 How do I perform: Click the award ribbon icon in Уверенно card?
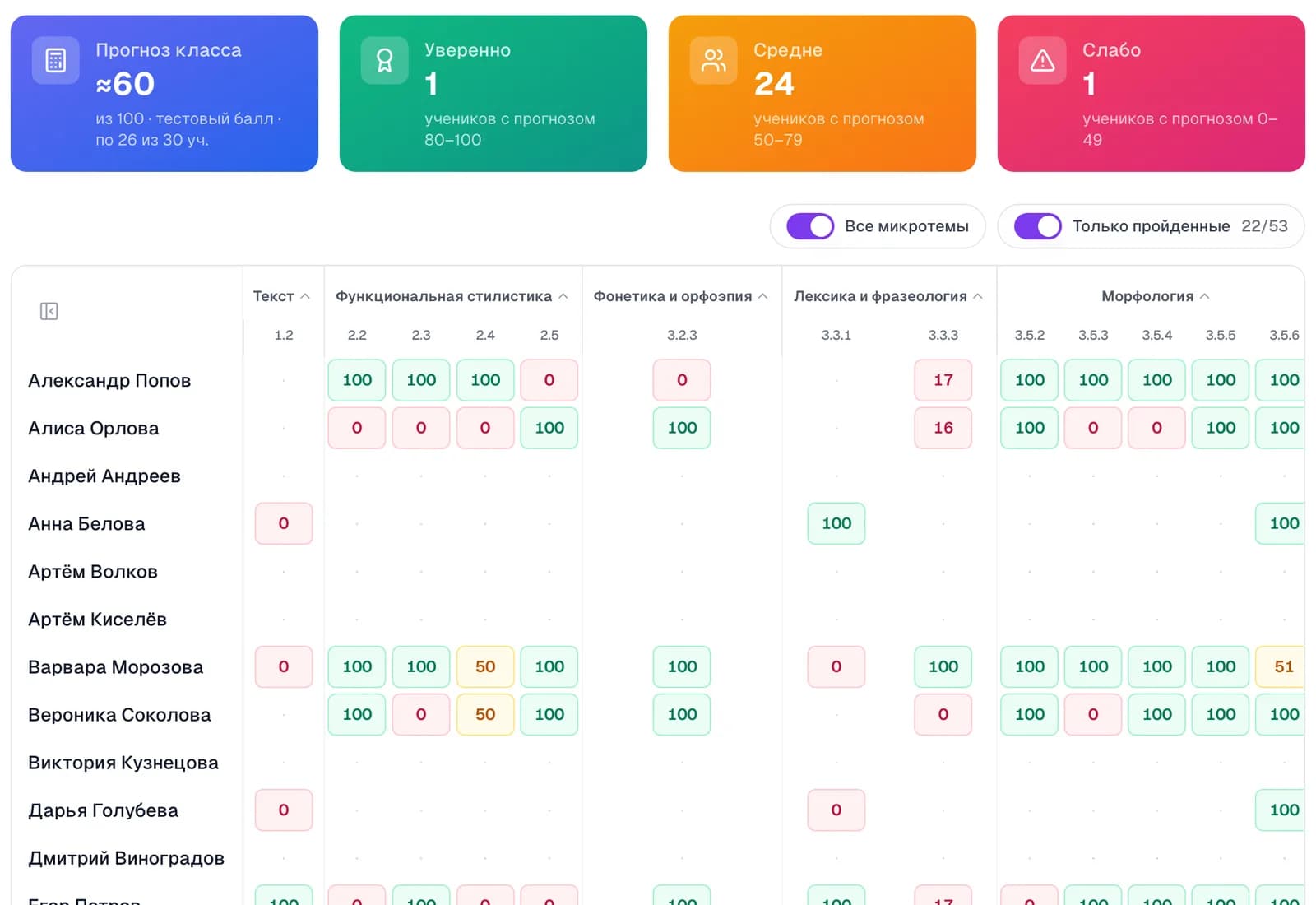[385, 60]
